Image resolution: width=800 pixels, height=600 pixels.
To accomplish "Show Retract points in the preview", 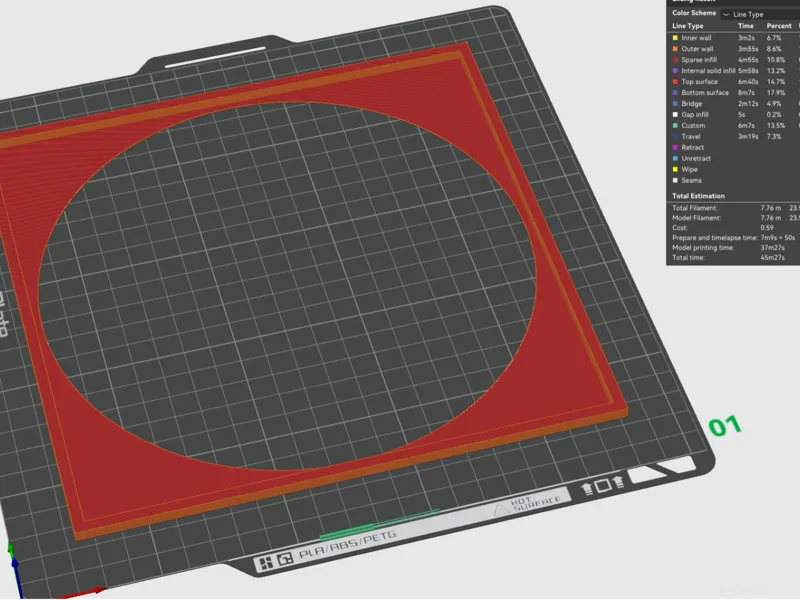I will (x=675, y=147).
